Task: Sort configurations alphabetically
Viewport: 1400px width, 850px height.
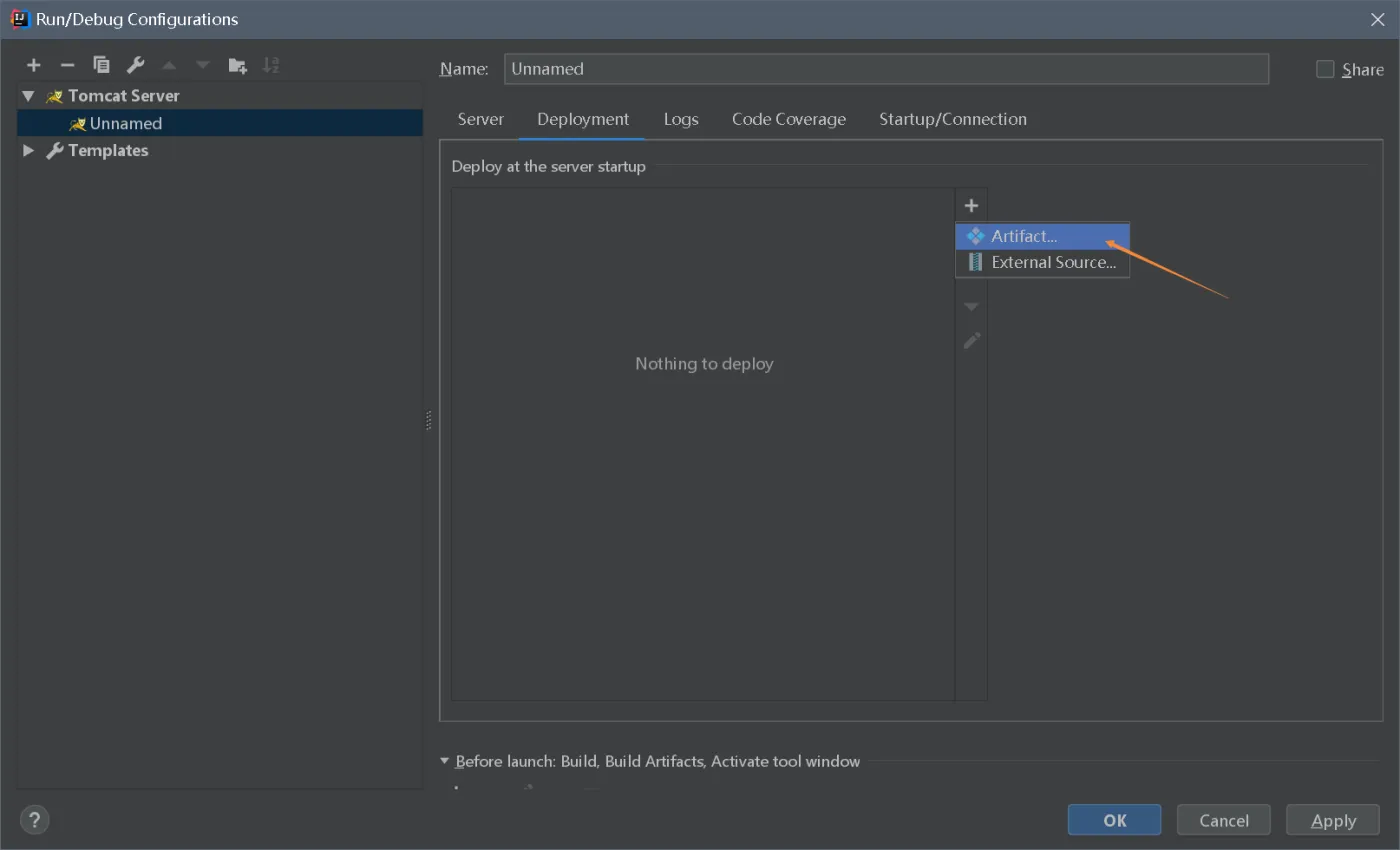Action: [x=270, y=65]
